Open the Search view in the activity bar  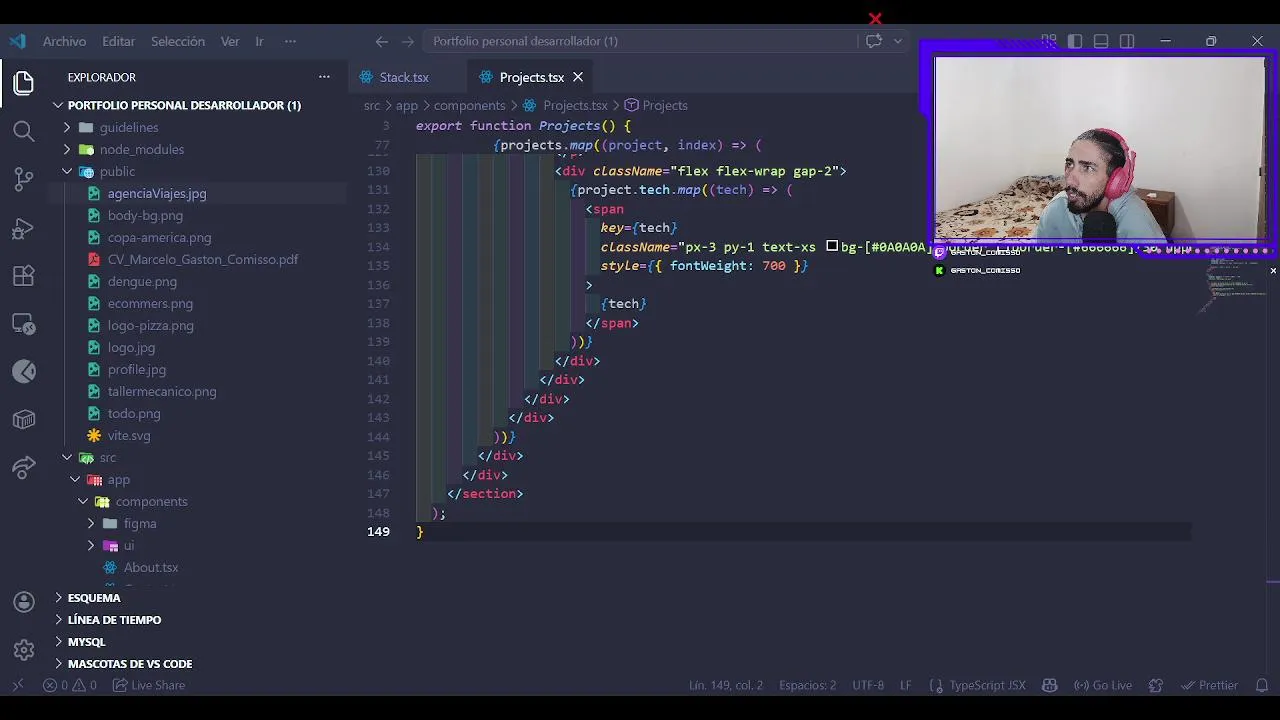pos(24,131)
